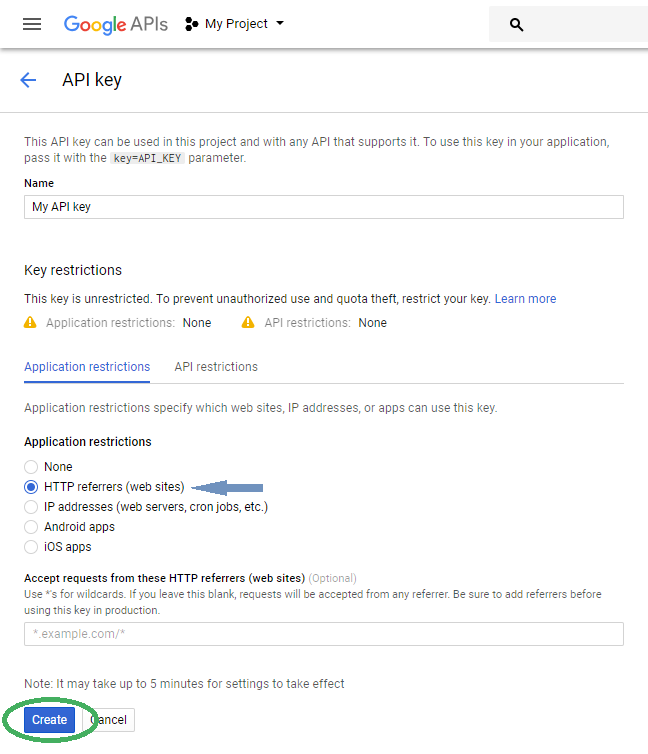The width and height of the screenshot is (648, 754).
Task: Click the API restrictions warning triangle
Action: point(248,322)
